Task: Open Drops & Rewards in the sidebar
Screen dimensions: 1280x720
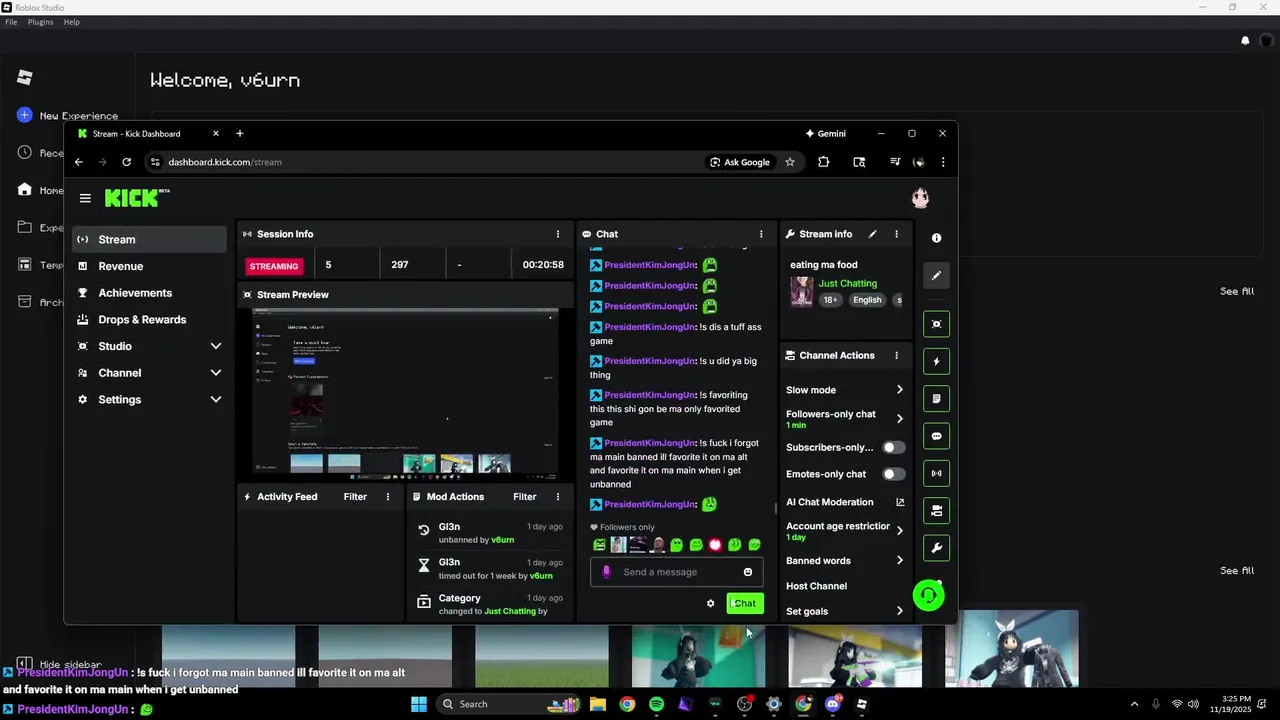Action: tap(150, 320)
